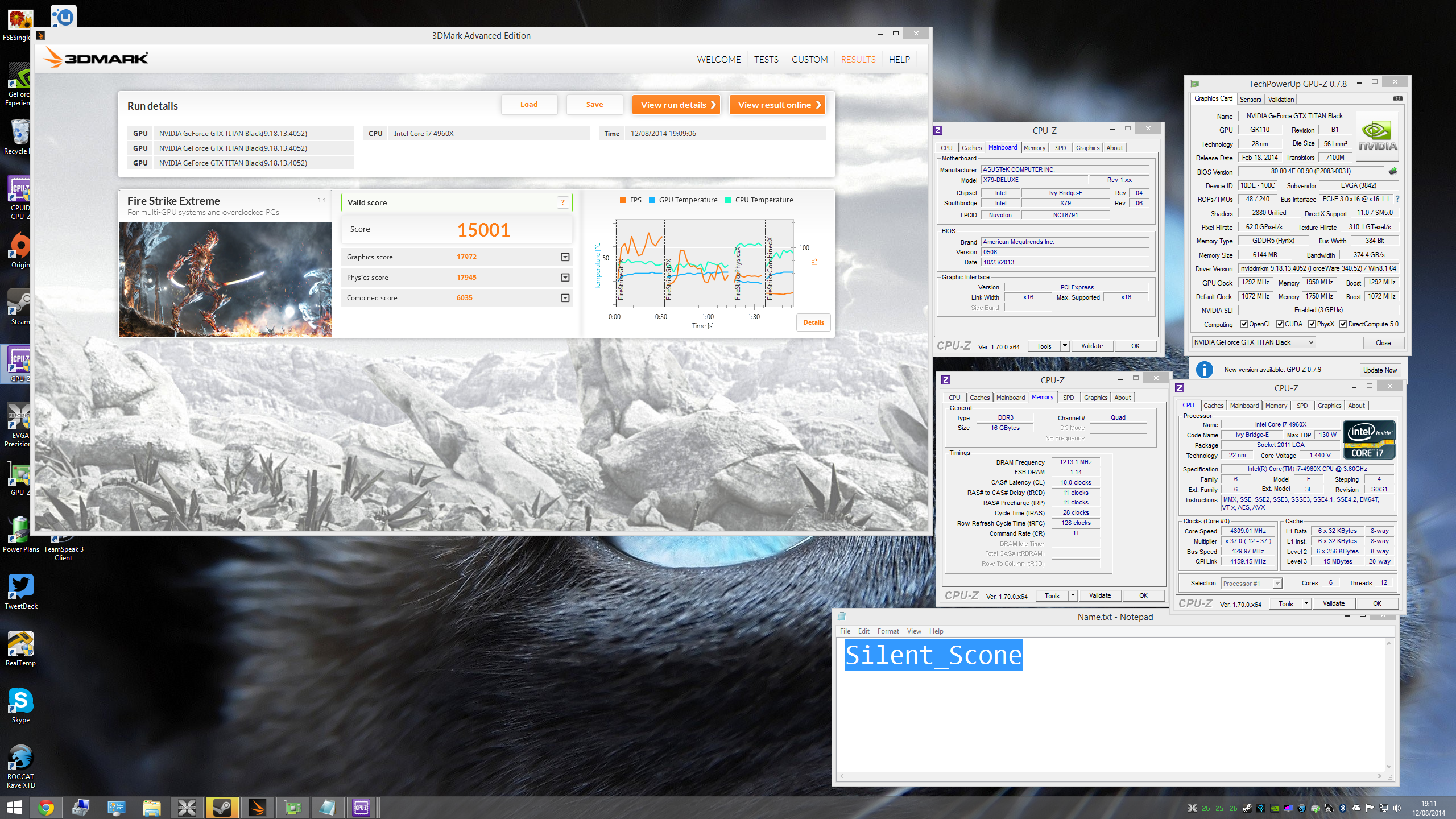
Task: Open the TweetDeck desktop shortcut
Action: tap(21, 591)
